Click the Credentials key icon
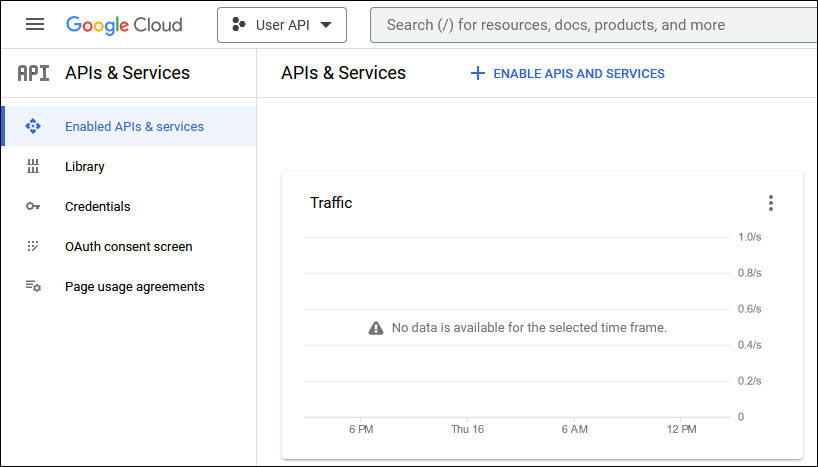The width and height of the screenshot is (818, 467). click(x=33, y=207)
